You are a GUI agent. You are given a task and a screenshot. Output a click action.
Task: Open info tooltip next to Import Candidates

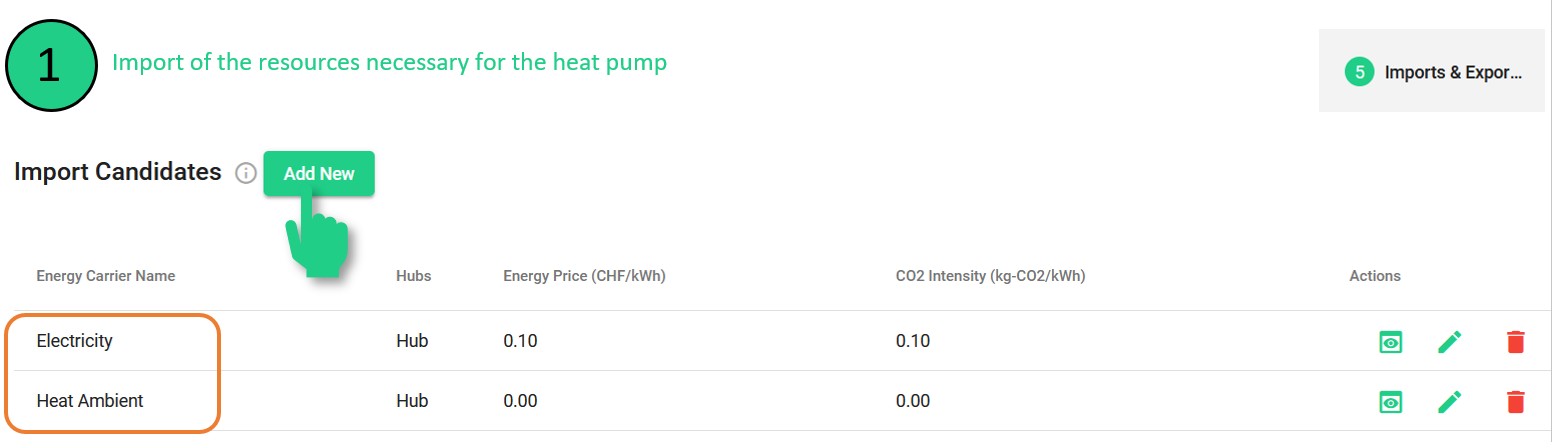point(246,173)
